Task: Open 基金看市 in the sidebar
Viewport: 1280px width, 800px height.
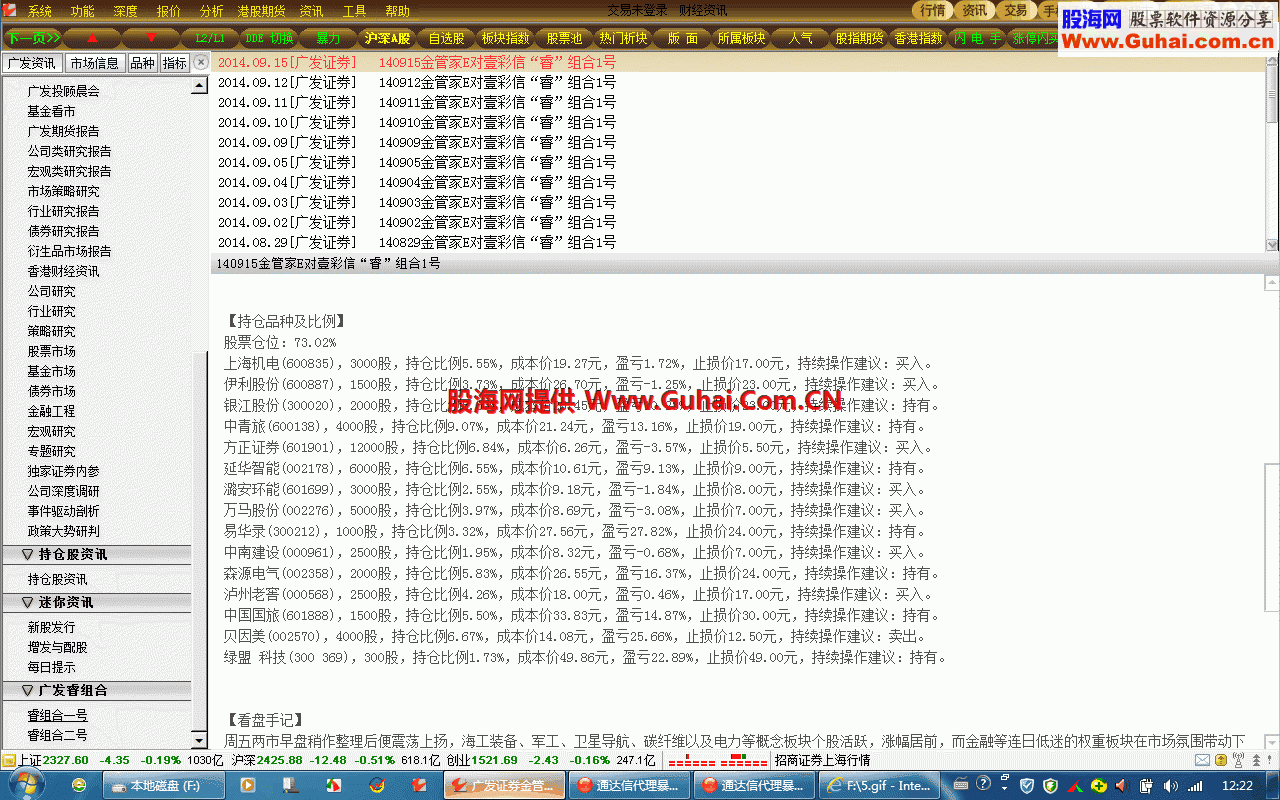Action: point(51,111)
